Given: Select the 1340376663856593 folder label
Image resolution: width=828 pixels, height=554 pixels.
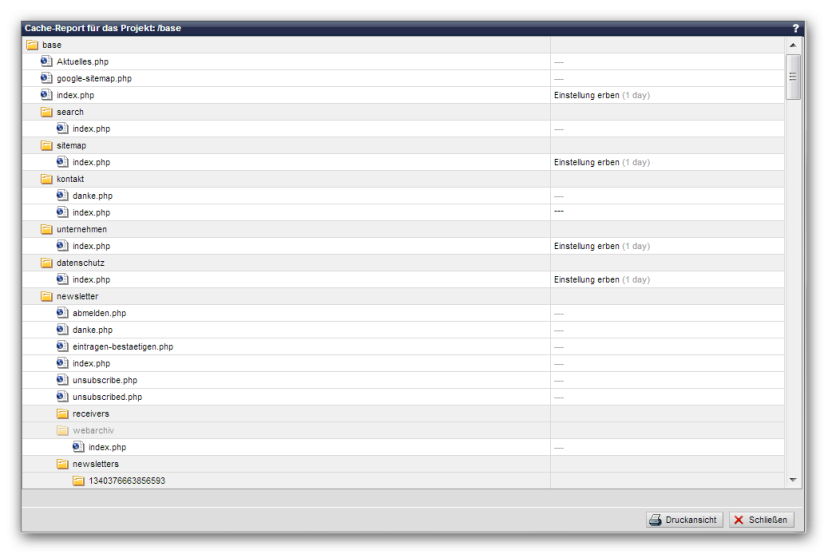Looking at the screenshot, I should (x=127, y=481).
